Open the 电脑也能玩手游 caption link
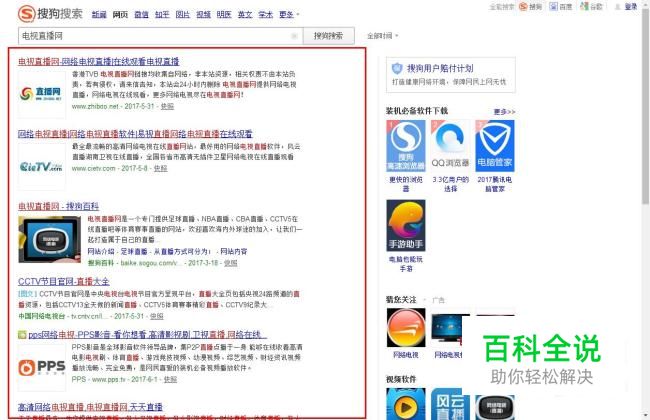650x420 pixels. click(x=406, y=264)
